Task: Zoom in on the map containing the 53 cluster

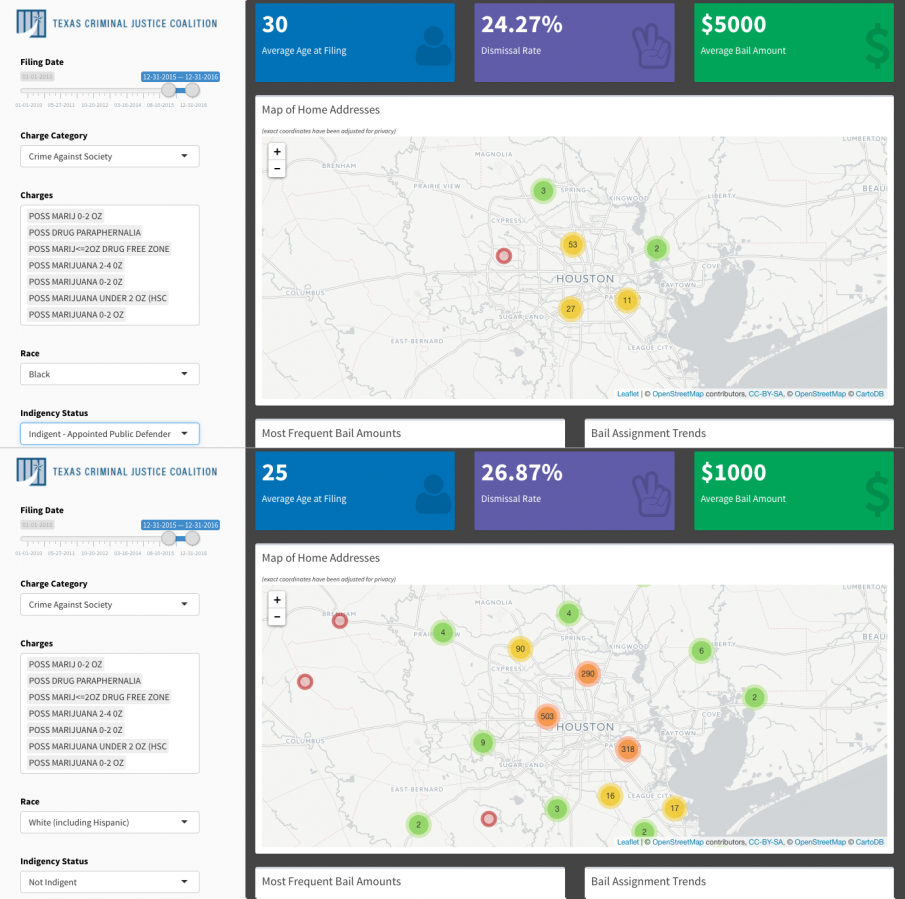Action: [277, 152]
